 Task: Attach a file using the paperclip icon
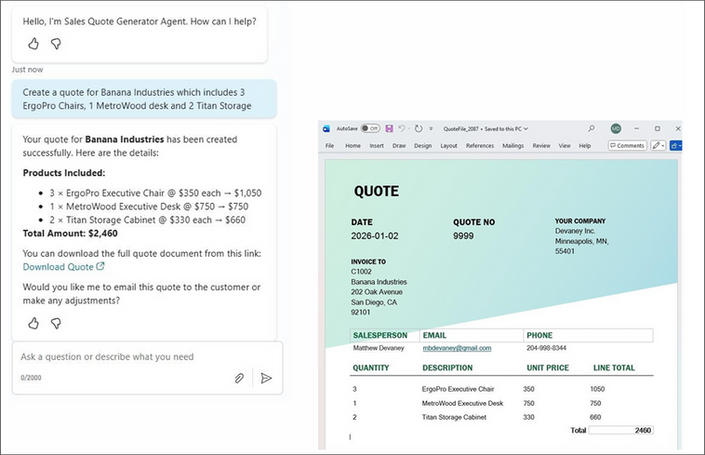[x=239, y=378]
